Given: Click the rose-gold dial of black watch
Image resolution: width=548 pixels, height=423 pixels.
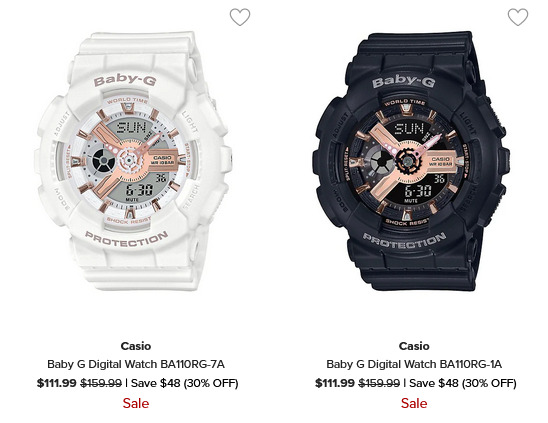Looking at the screenshot, I should (406, 161).
